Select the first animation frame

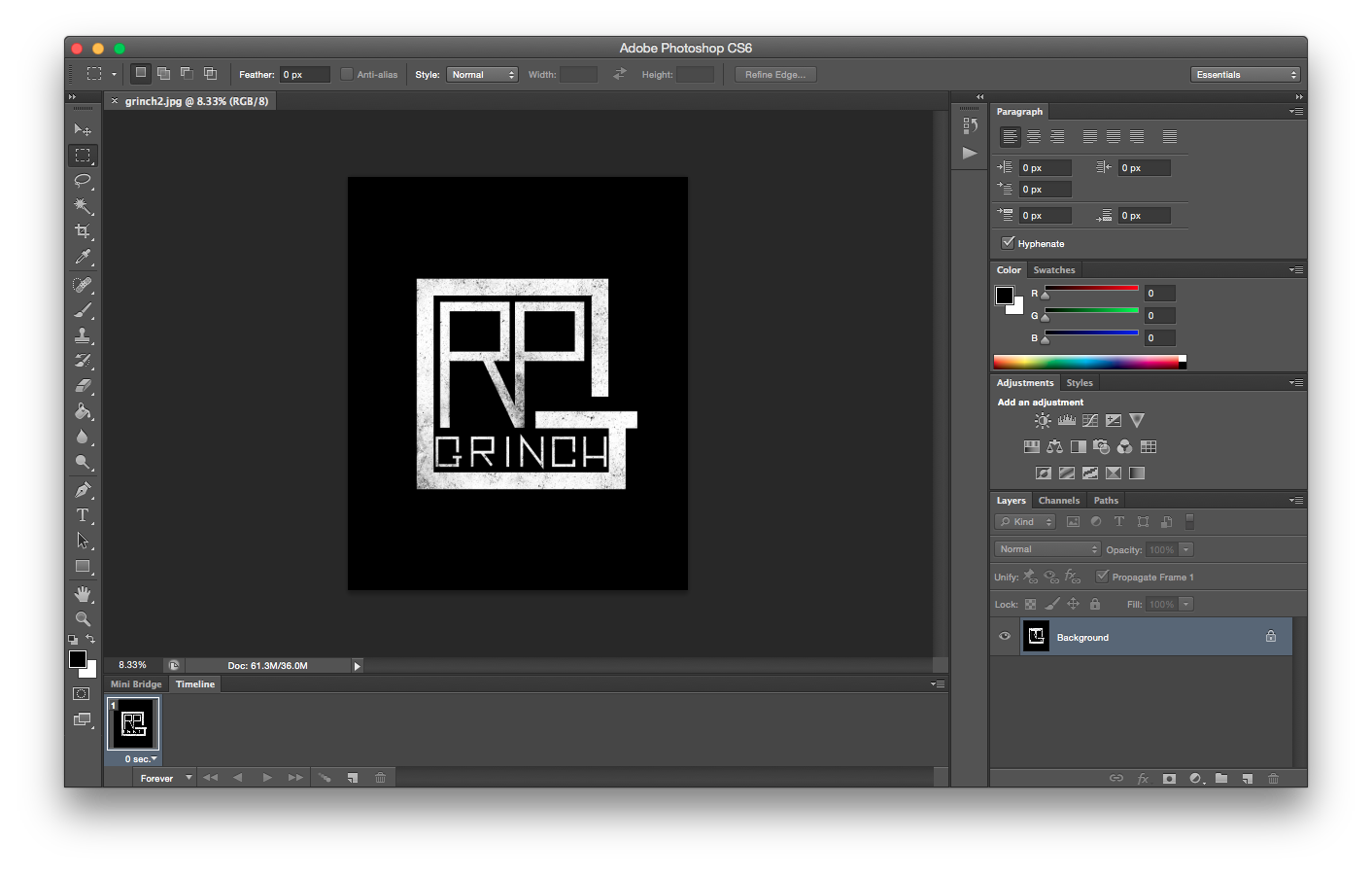point(132,723)
